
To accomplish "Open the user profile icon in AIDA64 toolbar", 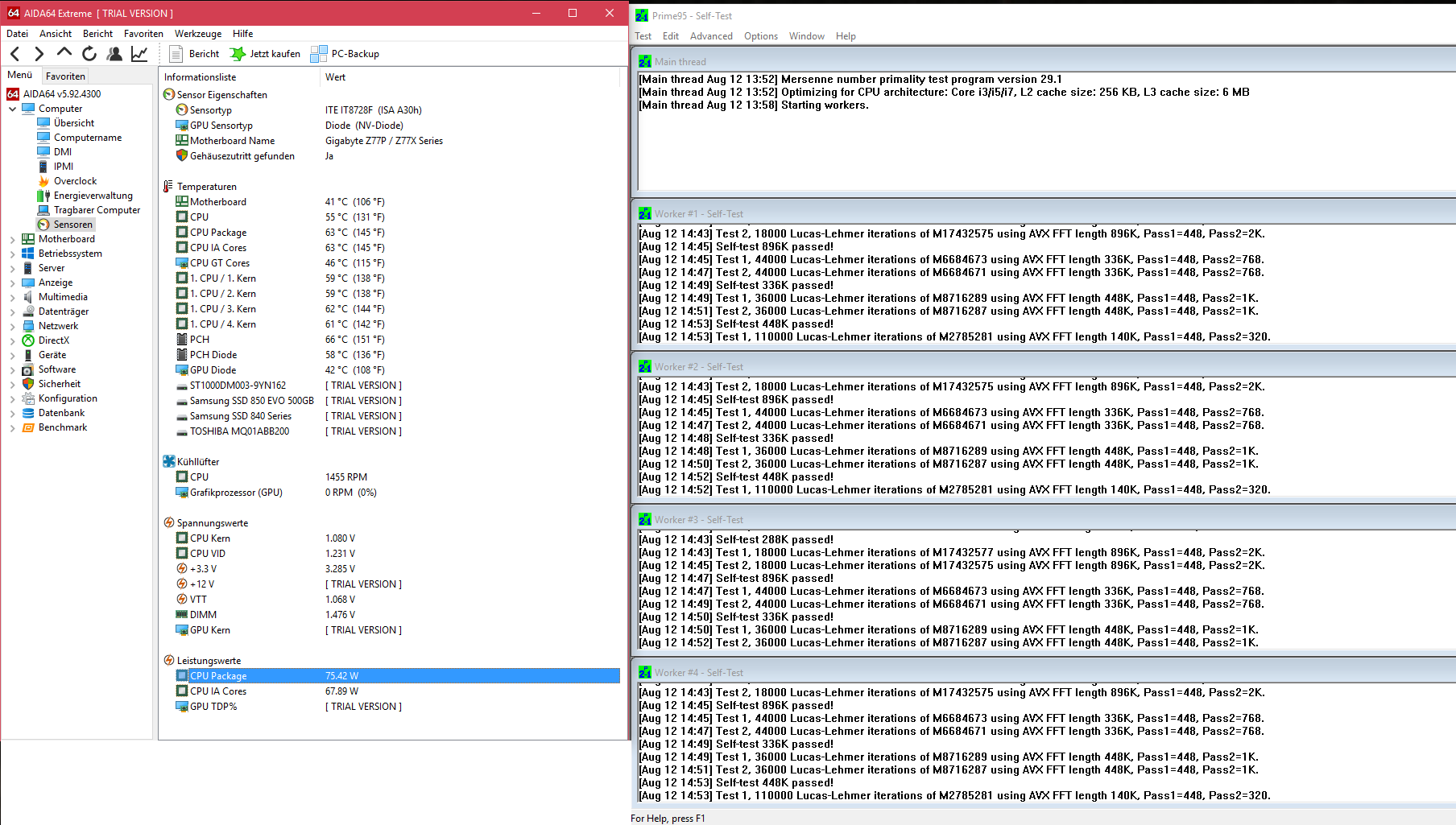I will 114,54.
